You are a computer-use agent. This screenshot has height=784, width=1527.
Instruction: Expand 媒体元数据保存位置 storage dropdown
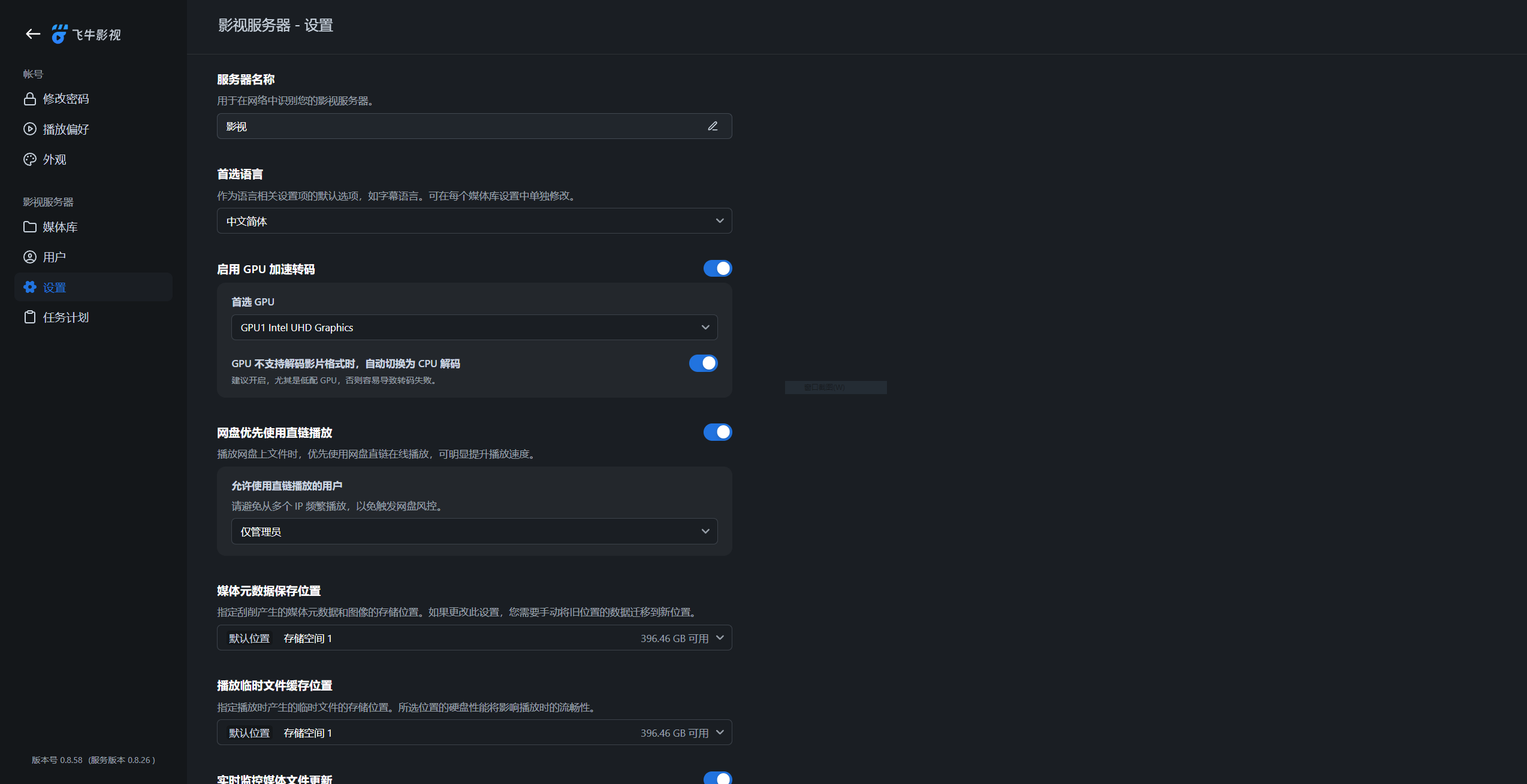(474, 638)
